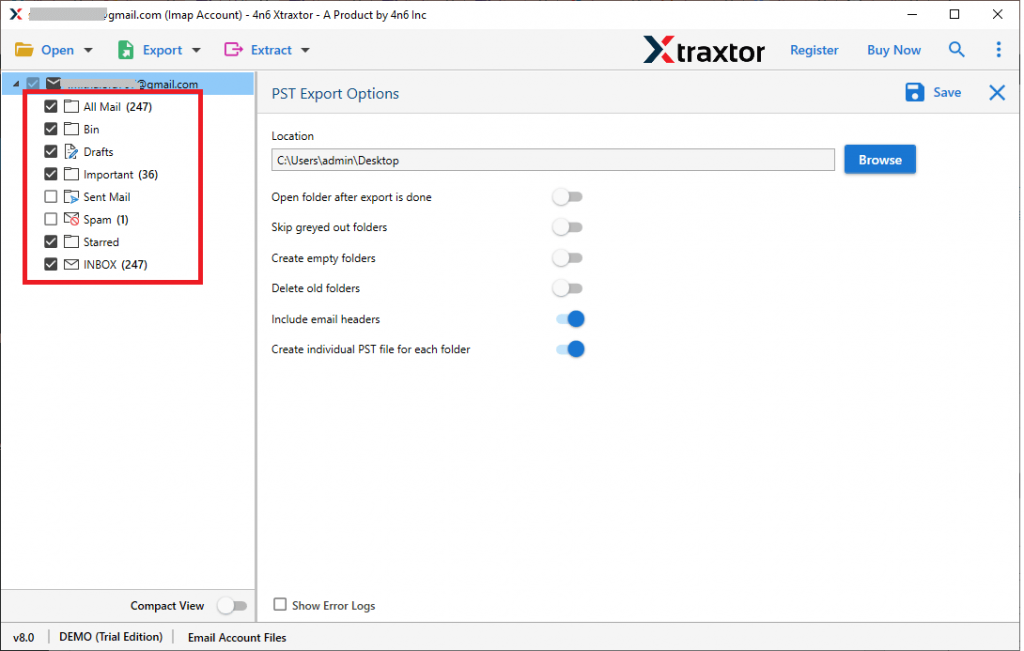Select the Spam folder icon
Screen dimensions: 1024x651
click(70, 219)
